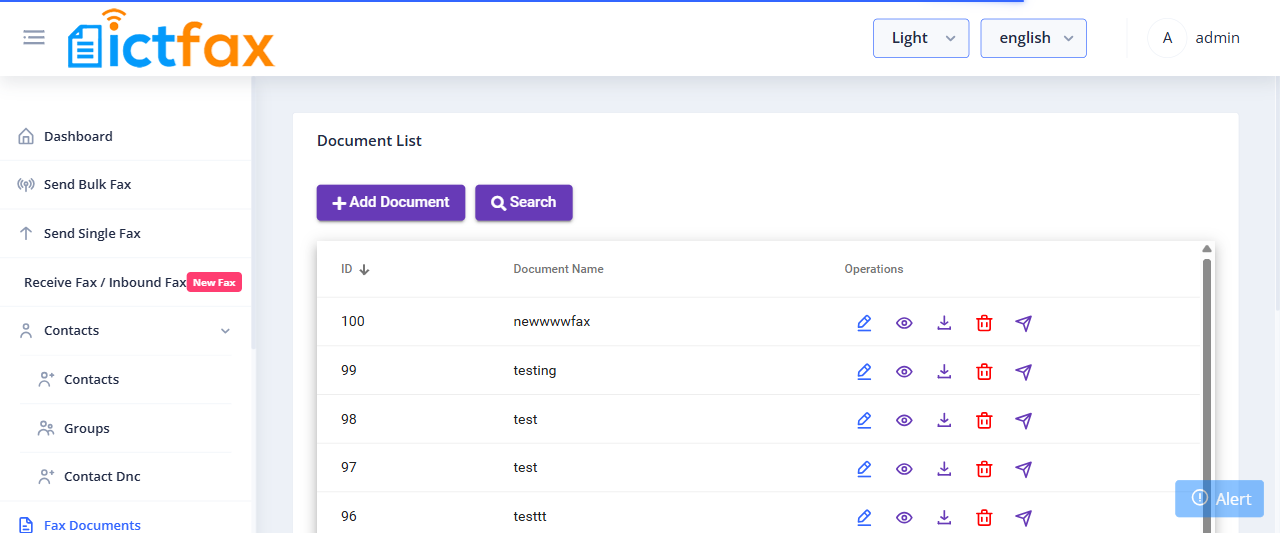The height and width of the screenshot is (533, 1280).
Task: Edit document in row 98
Action: pyautogui.click(x=864, y=421)
